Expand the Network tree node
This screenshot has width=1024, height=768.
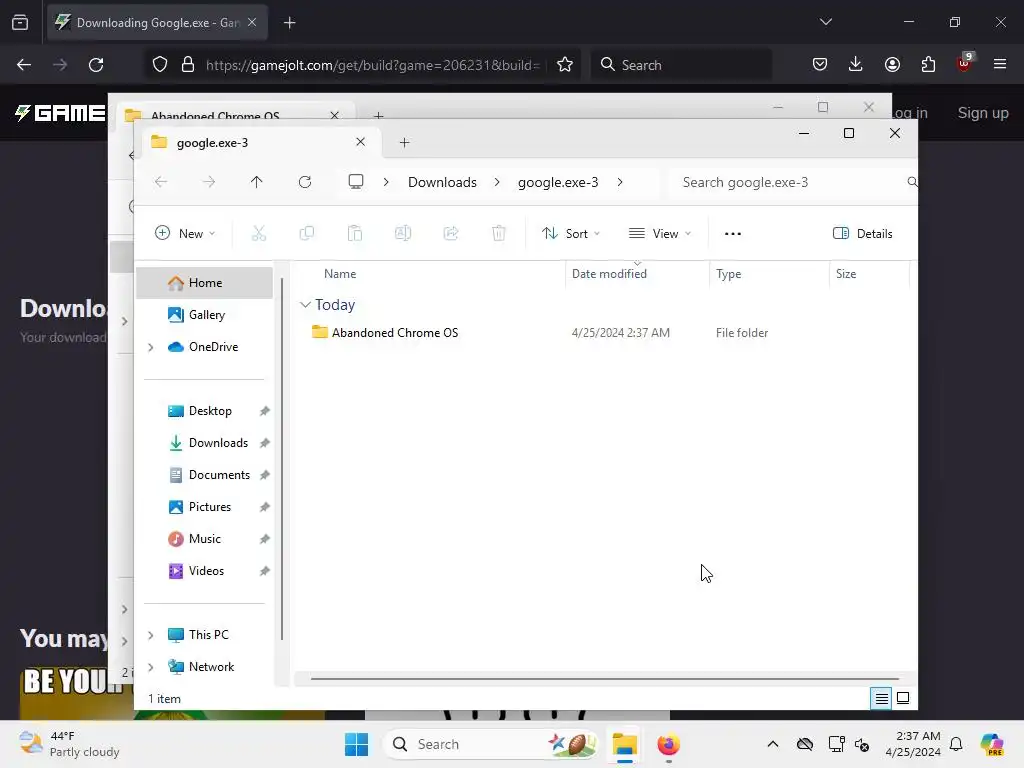151,667
